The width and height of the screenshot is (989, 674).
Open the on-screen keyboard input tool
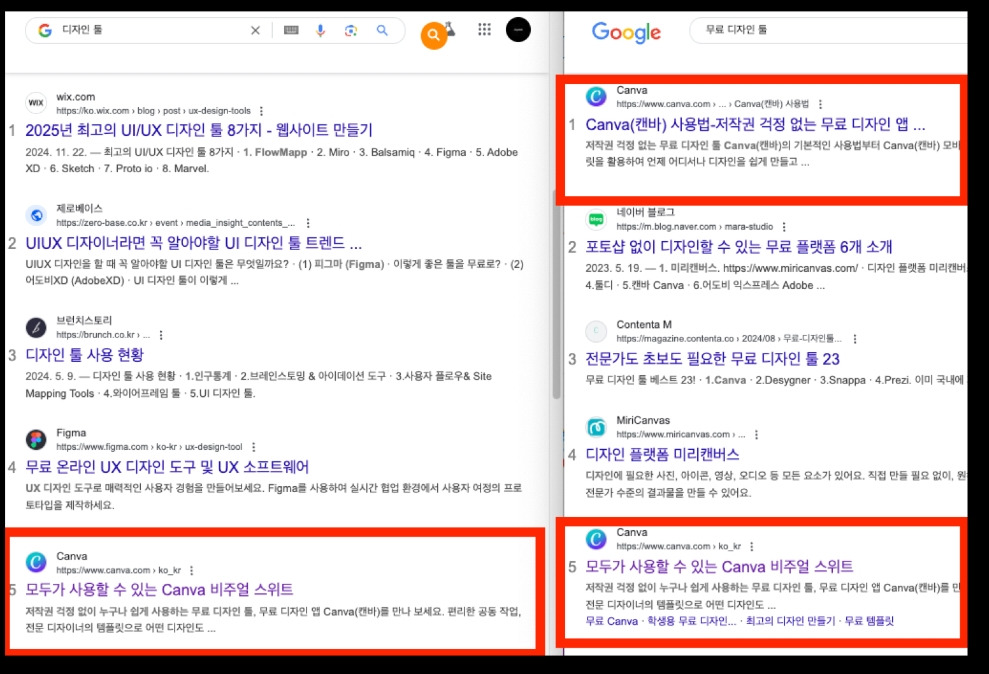pyautogui.click(x=291, y=30)
